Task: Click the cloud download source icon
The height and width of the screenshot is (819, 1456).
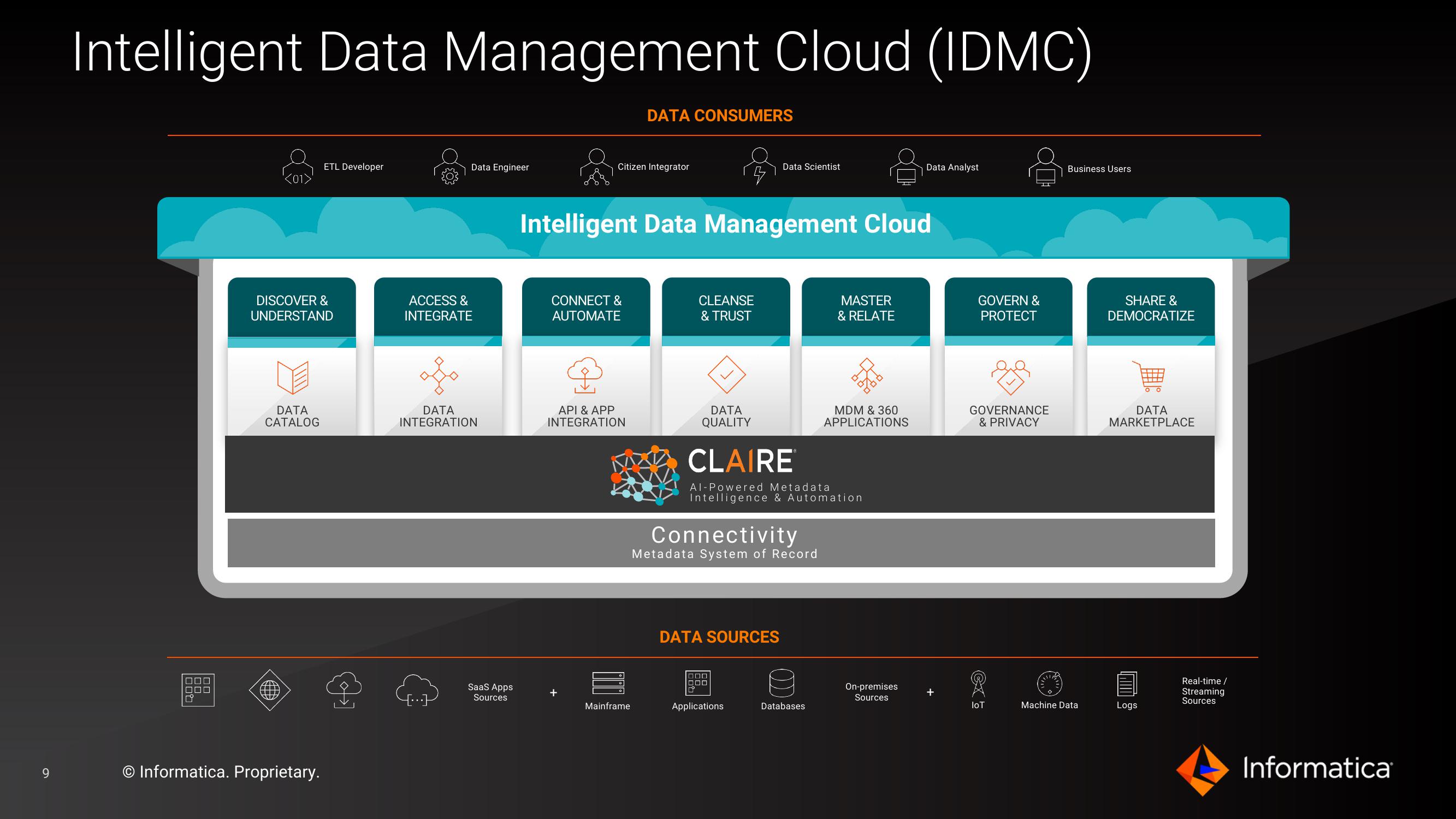Action: [344, 690]
